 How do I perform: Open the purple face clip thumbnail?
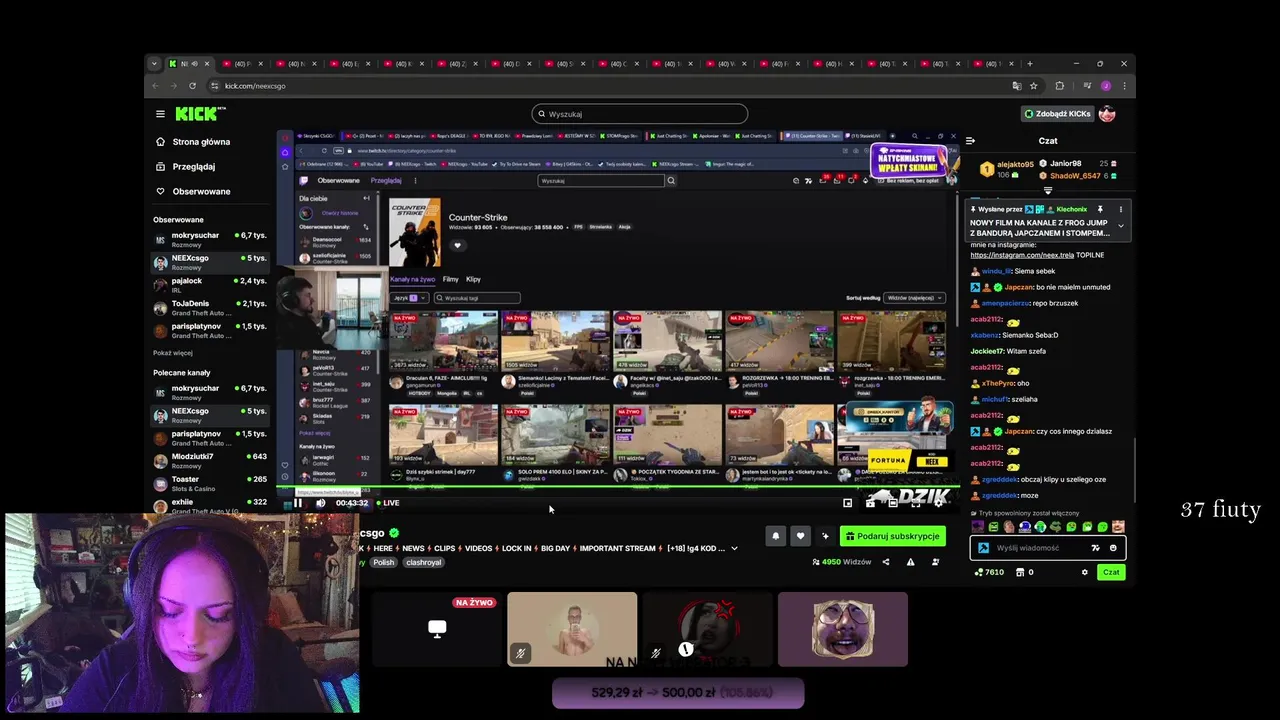coord(843,629)
